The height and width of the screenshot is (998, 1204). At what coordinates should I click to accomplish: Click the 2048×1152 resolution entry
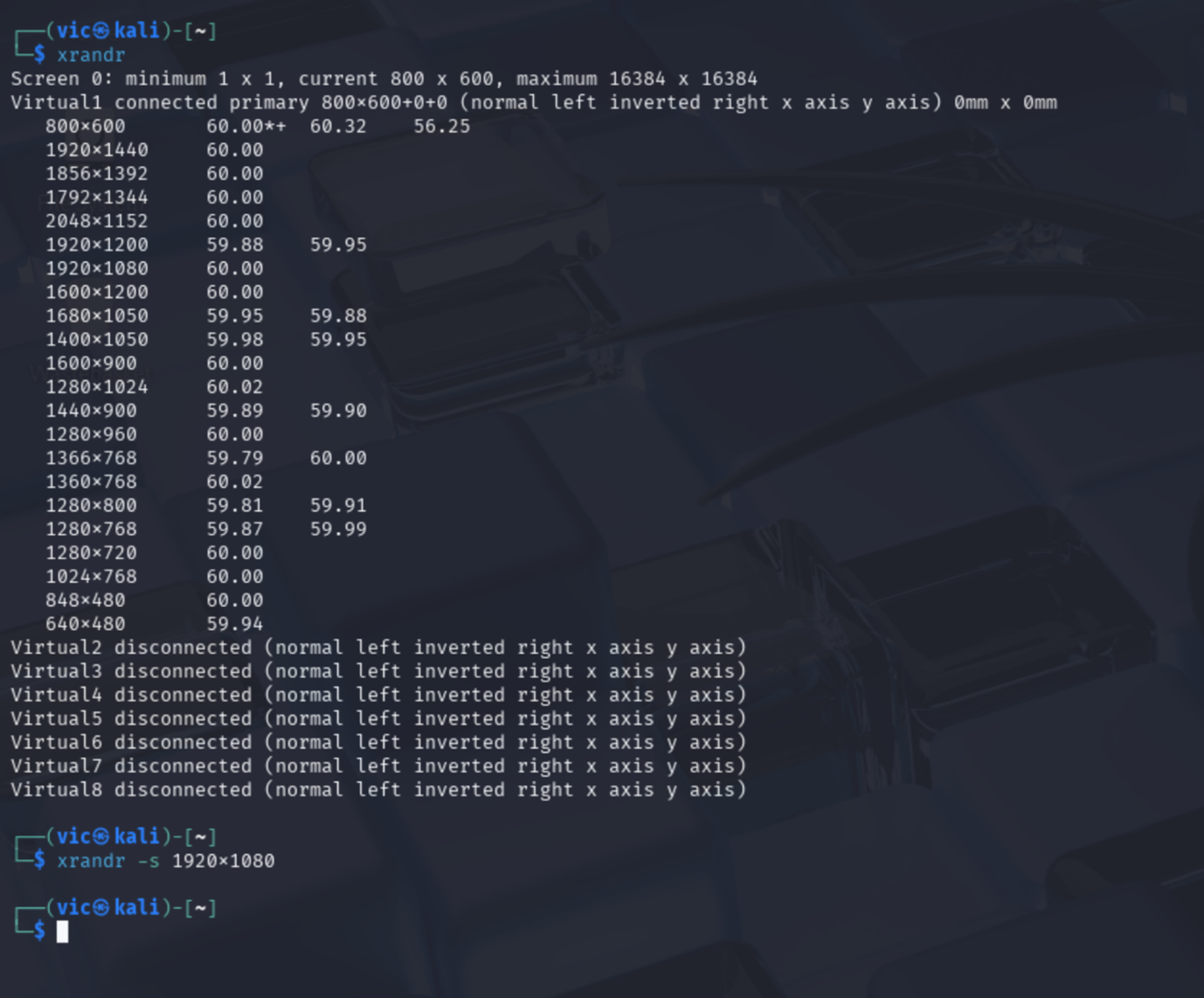(x=96, y=221)
